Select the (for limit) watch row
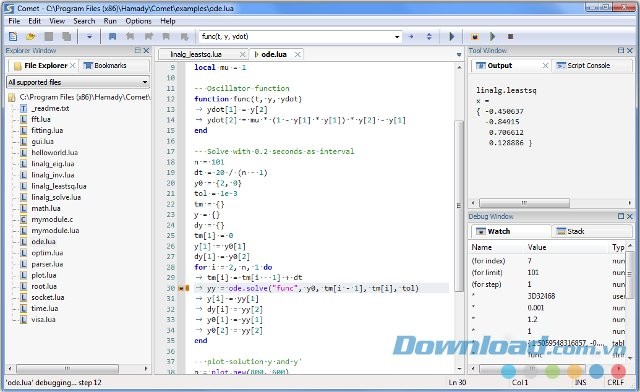The height and width of the screenshot is (392, 640). click(x=547, y=272)
